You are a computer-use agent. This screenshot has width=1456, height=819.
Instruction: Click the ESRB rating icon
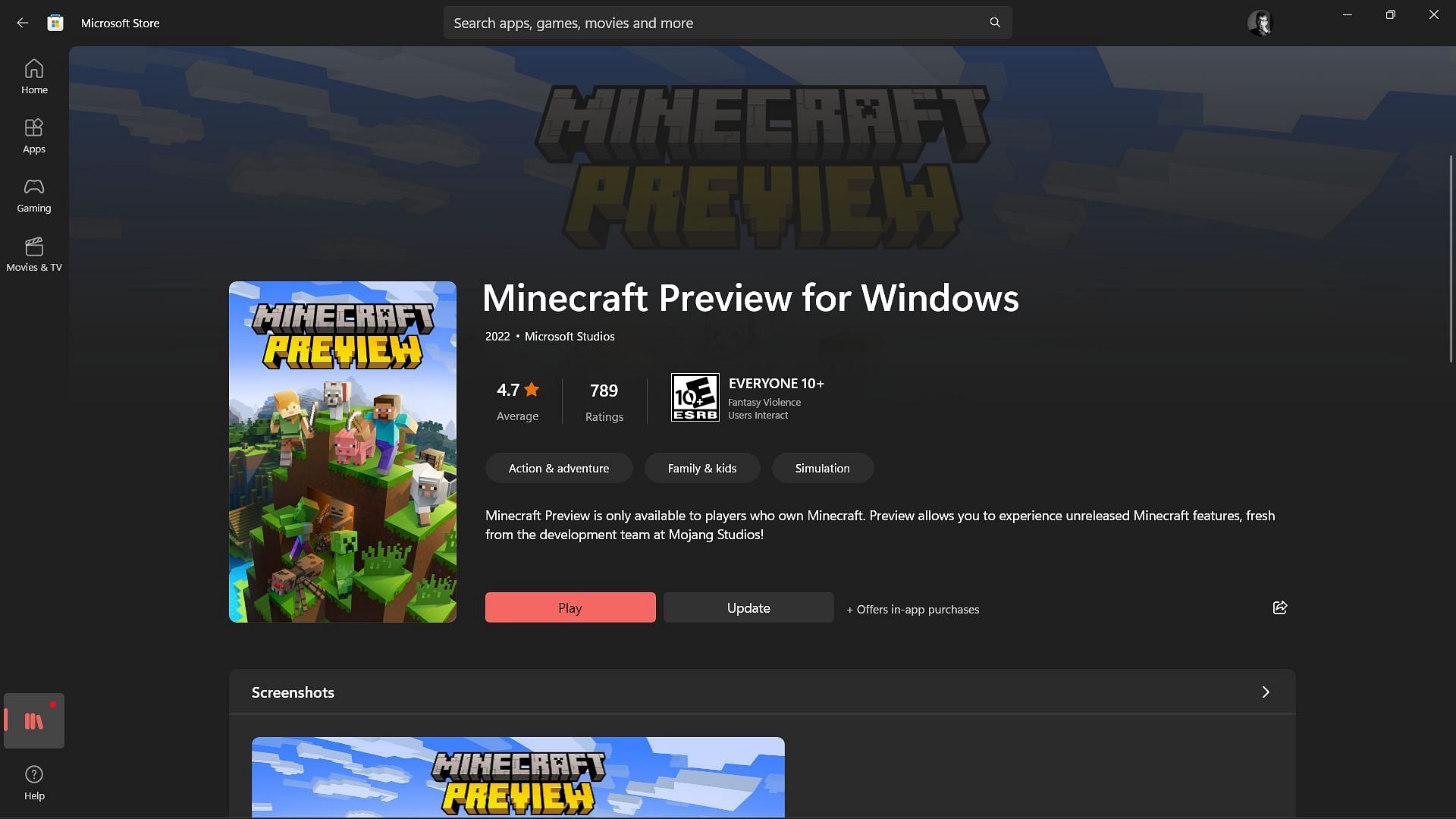tap(695, 397)
